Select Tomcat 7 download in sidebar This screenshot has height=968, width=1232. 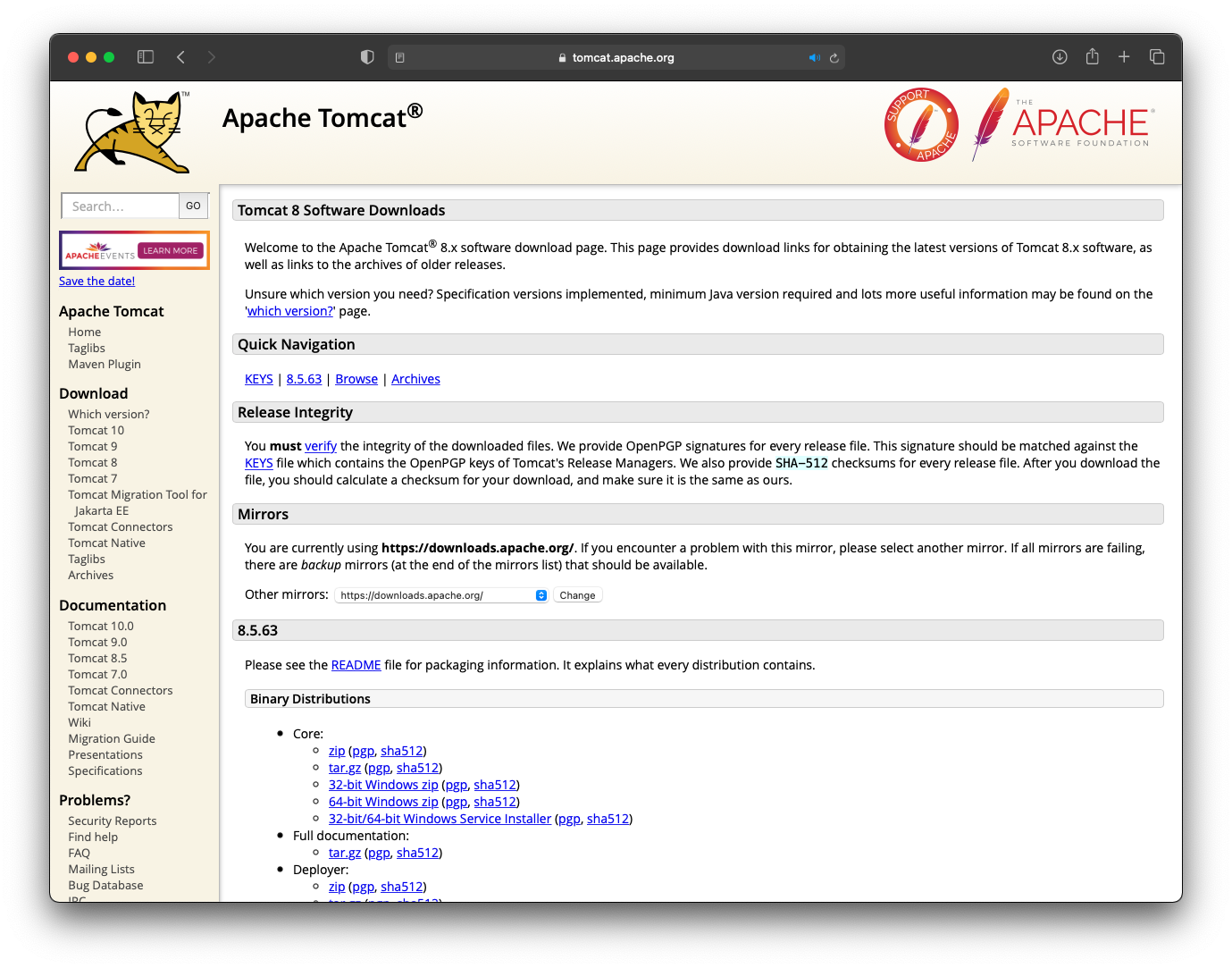[x=93, y=478]
